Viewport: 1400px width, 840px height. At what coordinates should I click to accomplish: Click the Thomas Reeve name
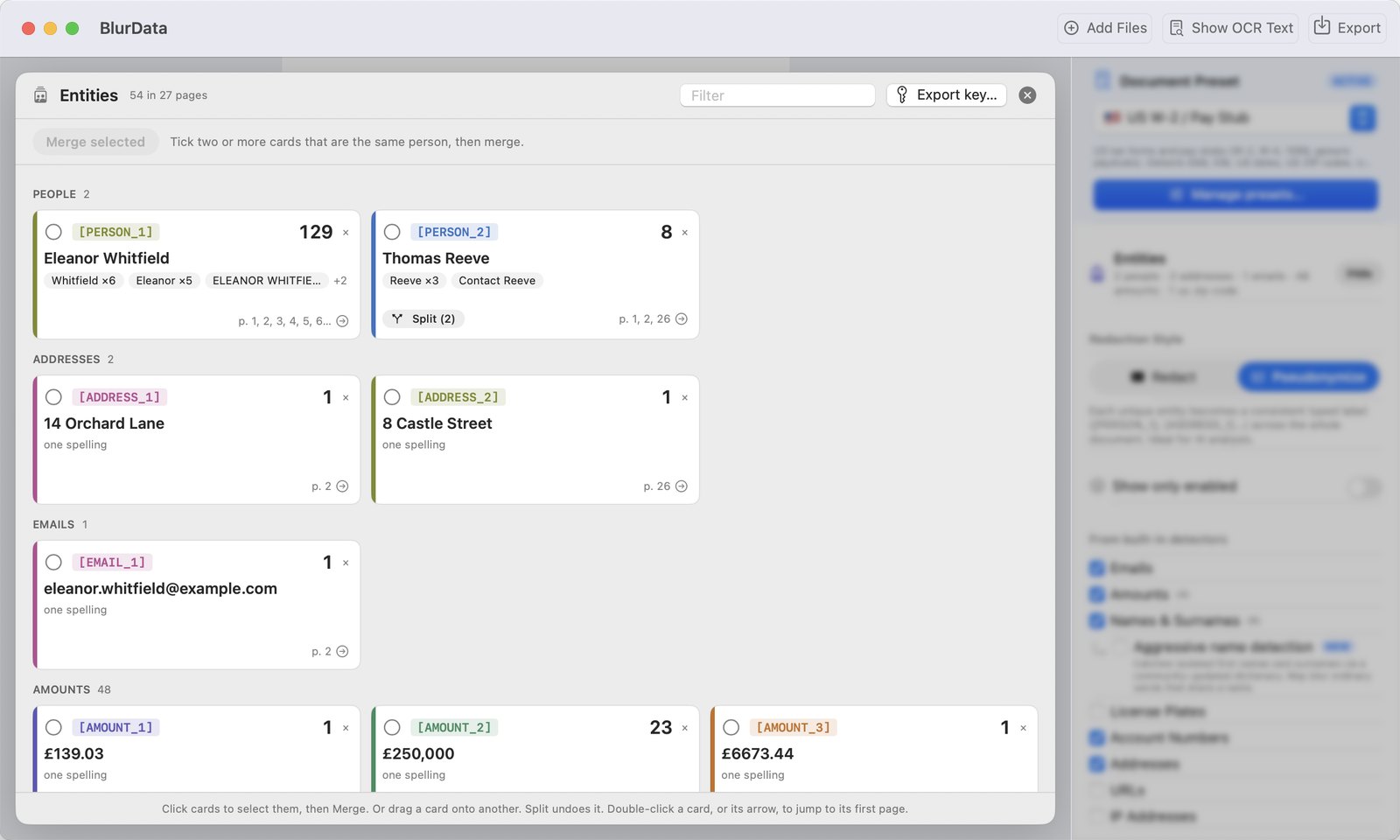[436, 258]
